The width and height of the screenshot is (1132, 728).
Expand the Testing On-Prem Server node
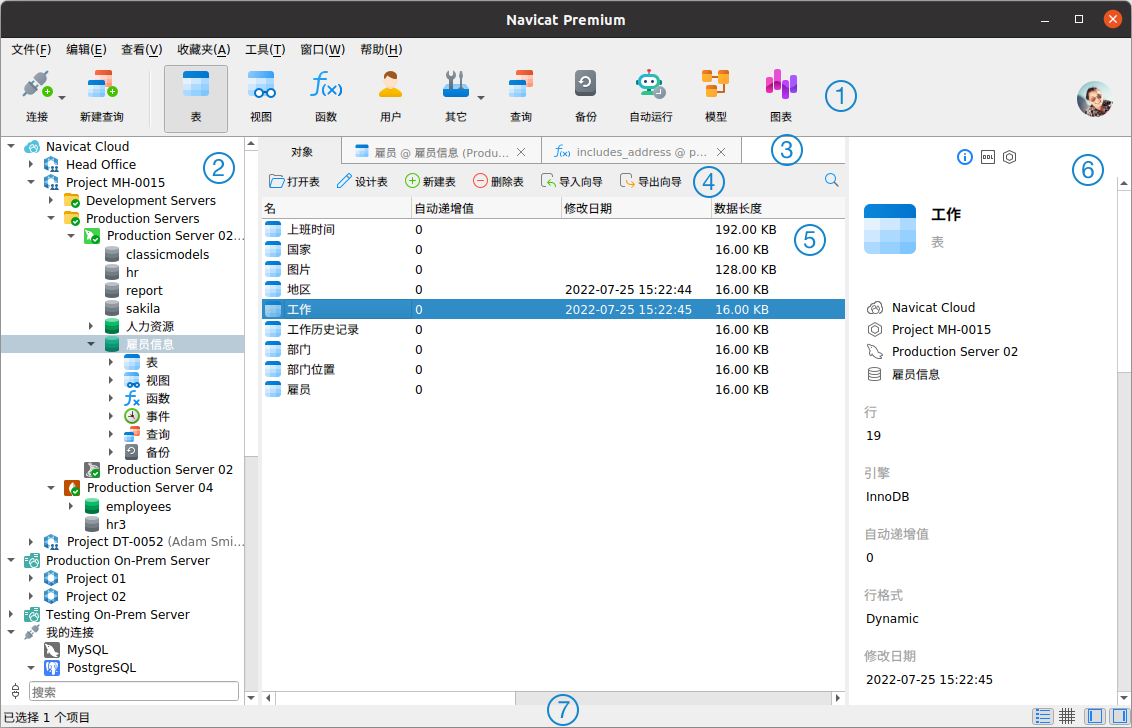coord(11,615)
